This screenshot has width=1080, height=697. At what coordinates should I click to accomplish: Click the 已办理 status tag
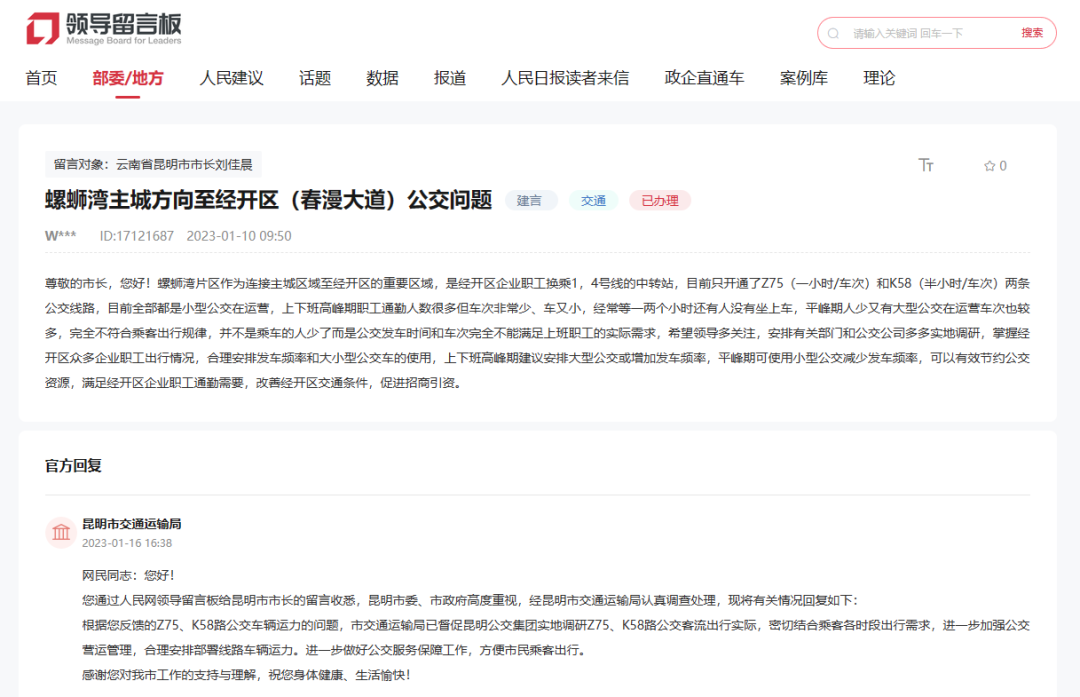pyautogui.click(x=660, y=200)
